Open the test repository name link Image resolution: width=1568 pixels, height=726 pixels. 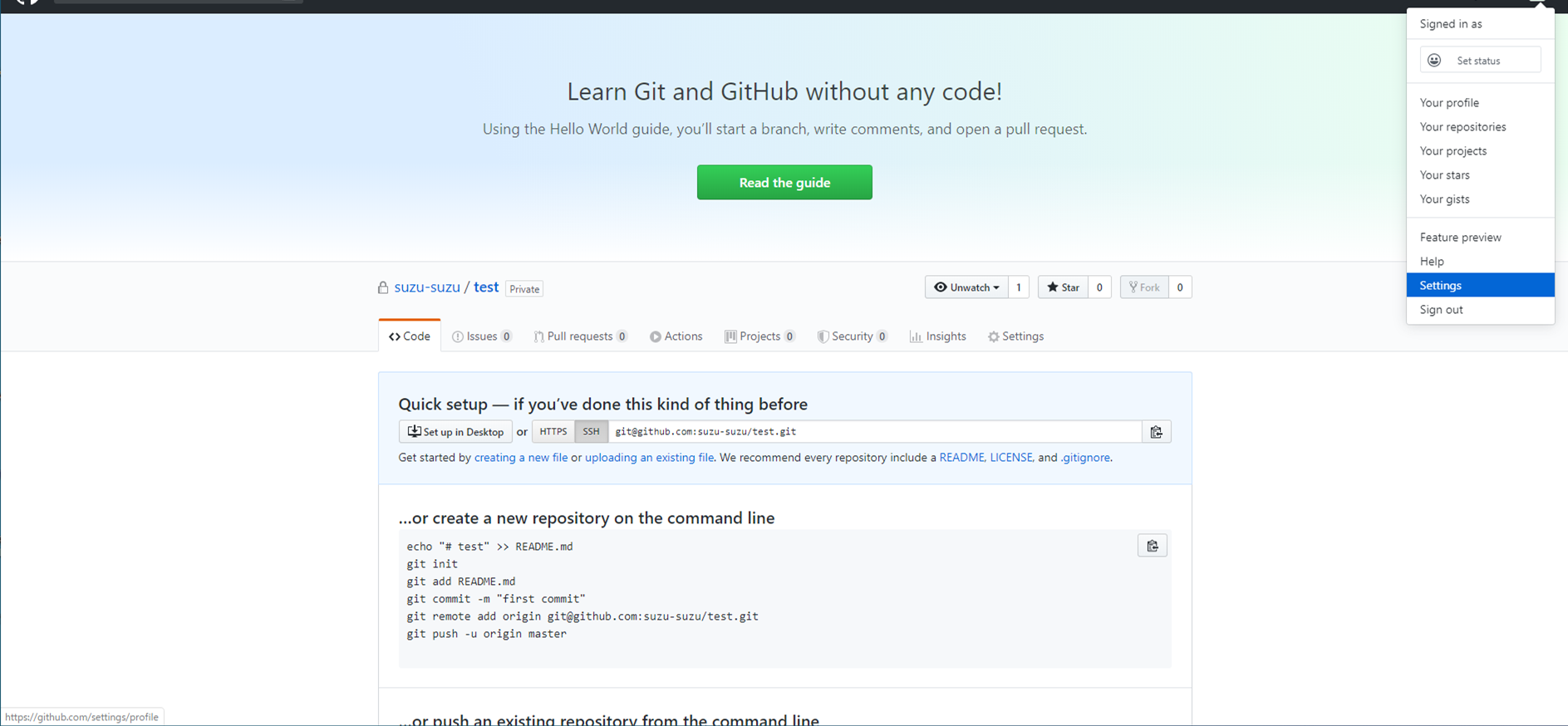pos(486,287)
